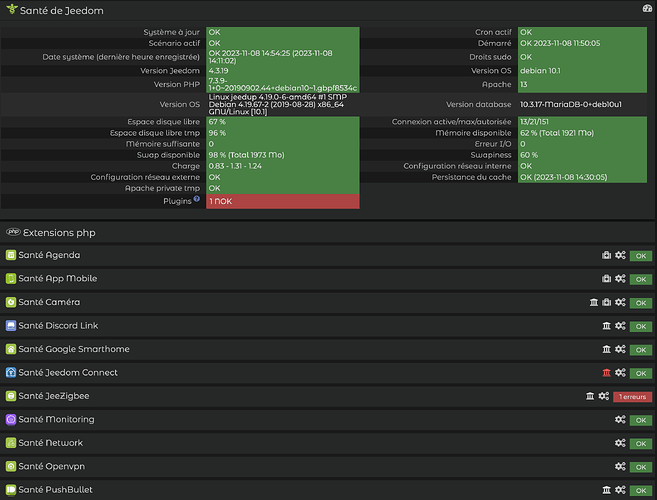Click the gears icon in Santé JeeZigbee row
The image size is (657, 500).
604,396
